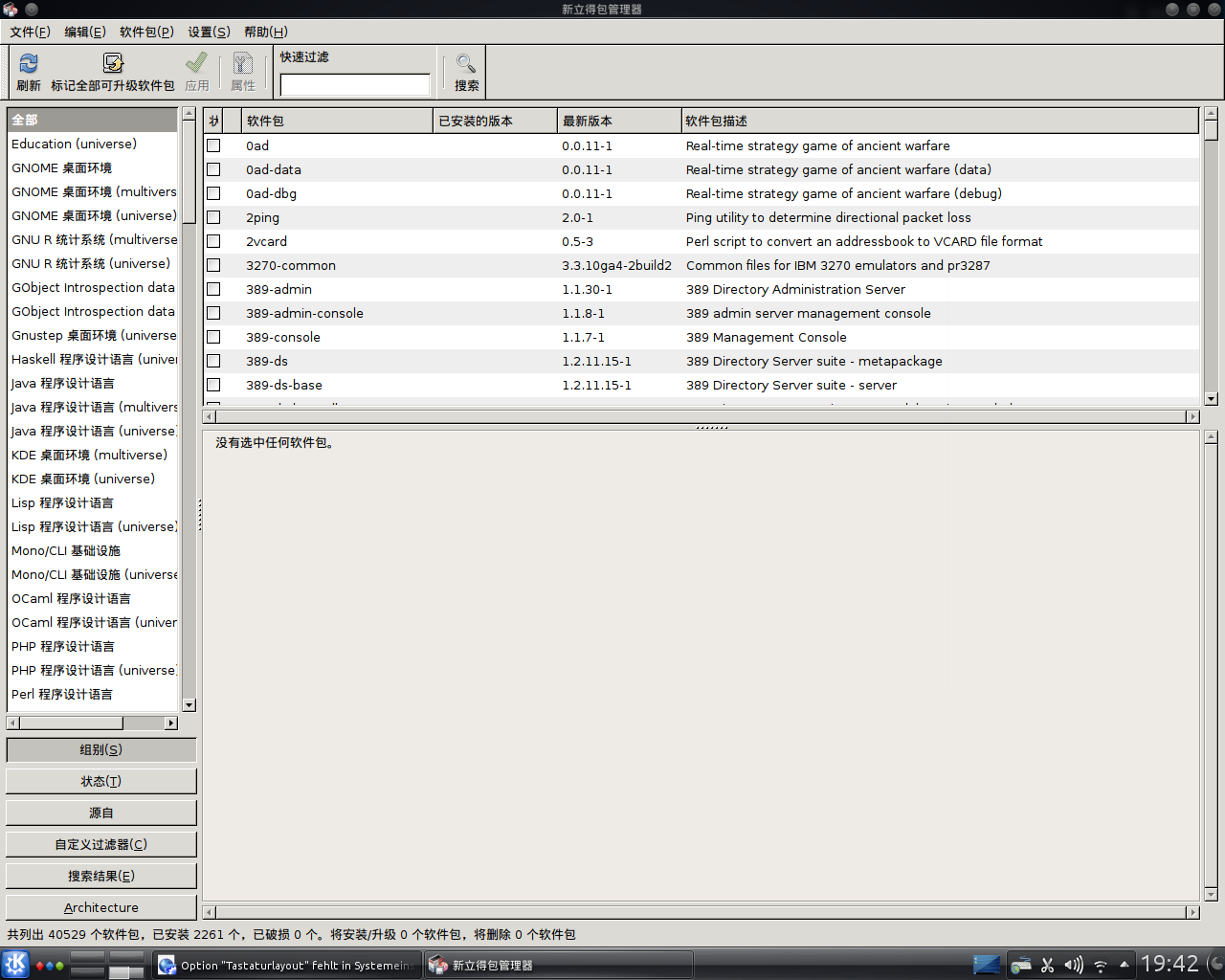
Task: Tick the checkbox for 3270-common package
Action: [x=213, y=265]
